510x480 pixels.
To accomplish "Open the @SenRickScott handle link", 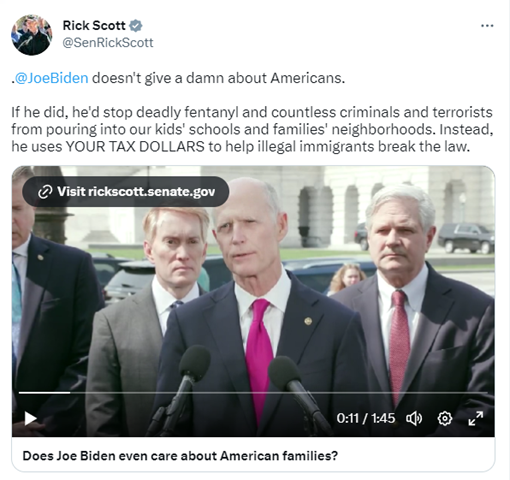I will point(108,43).
